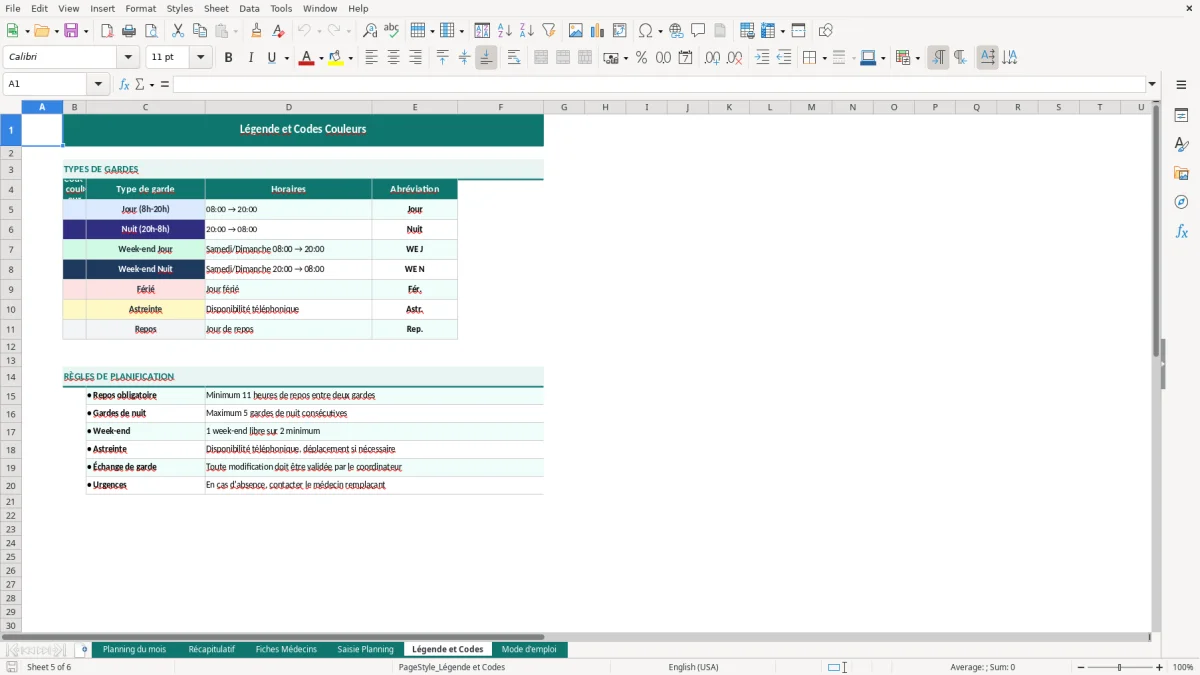Screen dimensions: 1200x675
Task: Open the Styles menu
Action: pyautogui.click(x=180, y=8)
